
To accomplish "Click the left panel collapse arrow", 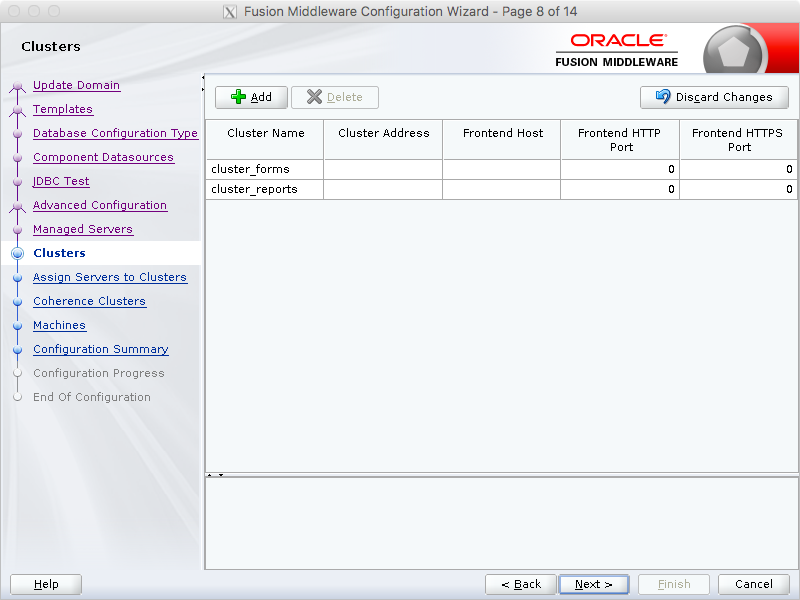I will 203,78.
